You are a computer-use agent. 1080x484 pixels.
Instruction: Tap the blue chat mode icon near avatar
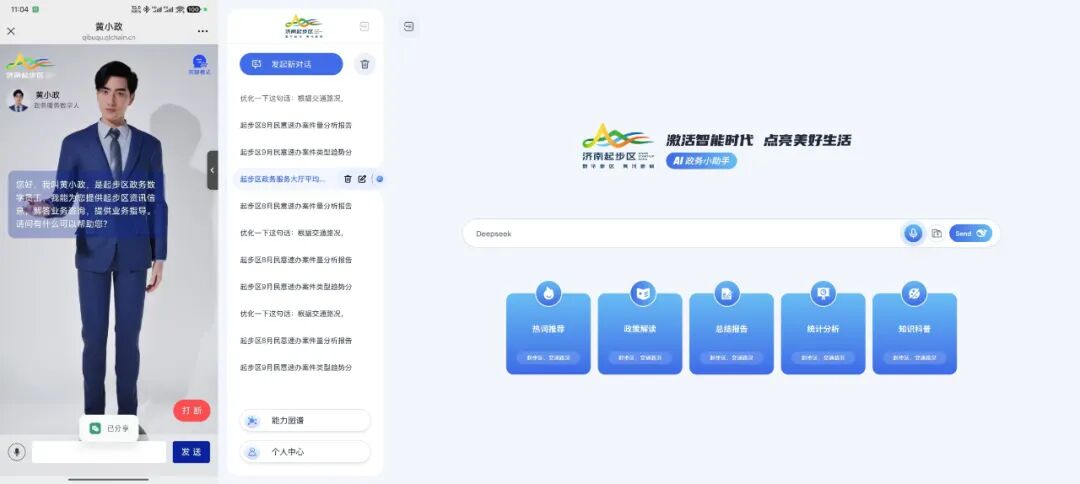coord(200,63)
